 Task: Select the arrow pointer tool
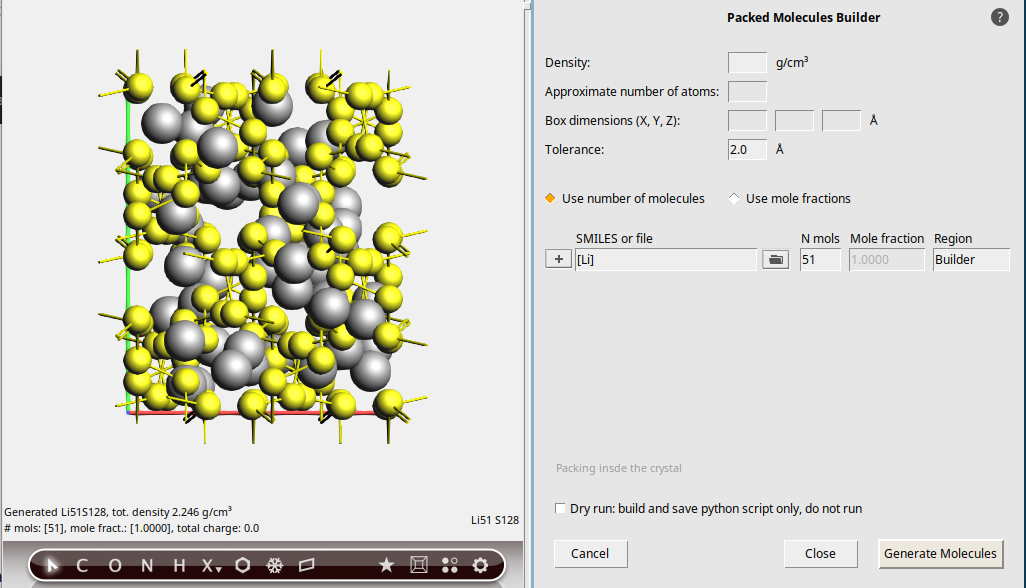click(53, 566)
